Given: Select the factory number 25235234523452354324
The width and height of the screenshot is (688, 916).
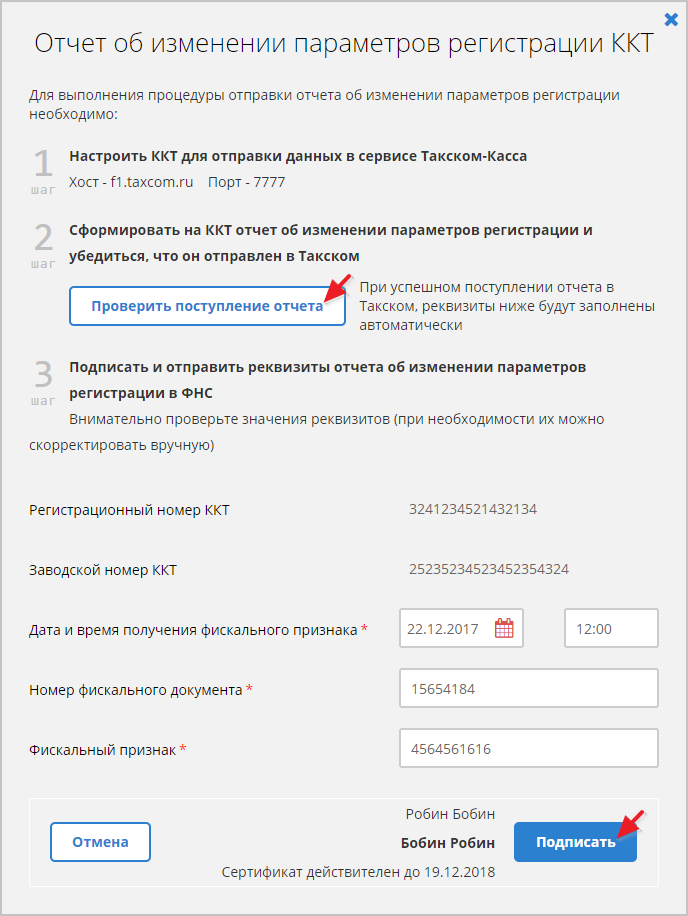Looking at the screenshot, I should (489, 570).
